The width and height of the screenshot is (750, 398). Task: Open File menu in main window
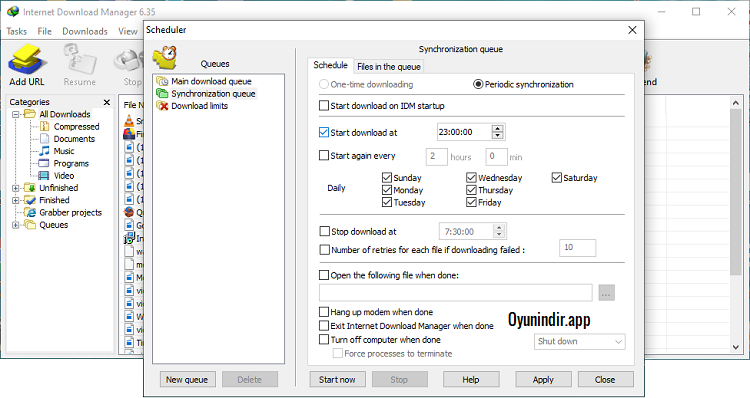point(44,32)
